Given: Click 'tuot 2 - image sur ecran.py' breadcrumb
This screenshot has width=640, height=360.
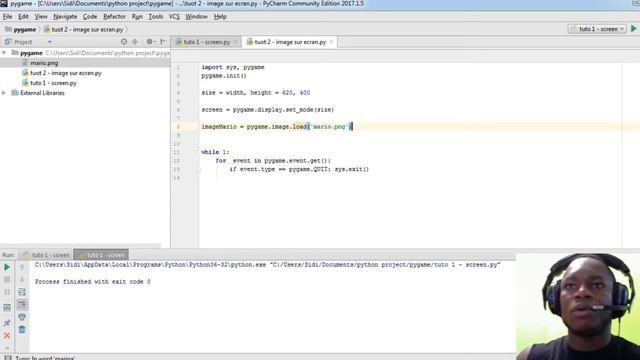Looking at the screenshot, I should click(84, 29).
